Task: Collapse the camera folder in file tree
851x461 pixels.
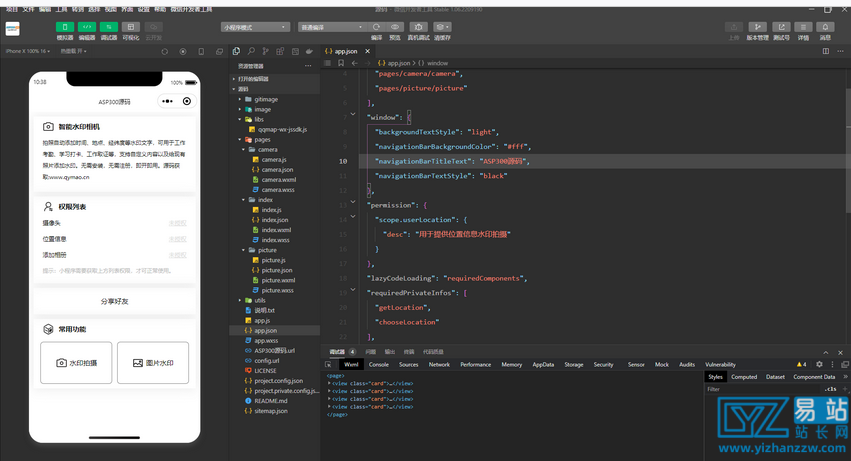Action: point(267,150)
